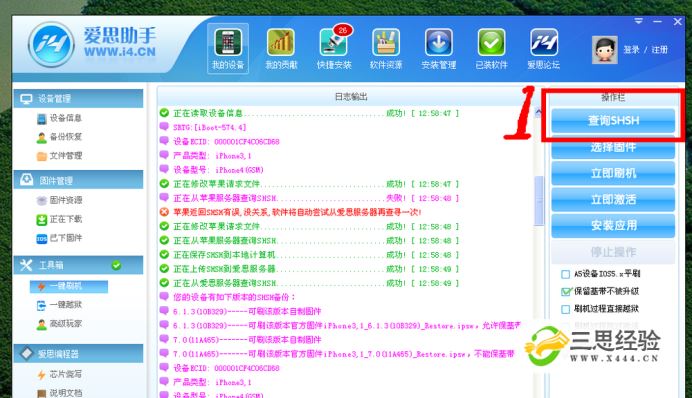Collapse the 固件管理 sidebar section
The image size is (692, 398).
pos(79,180)
